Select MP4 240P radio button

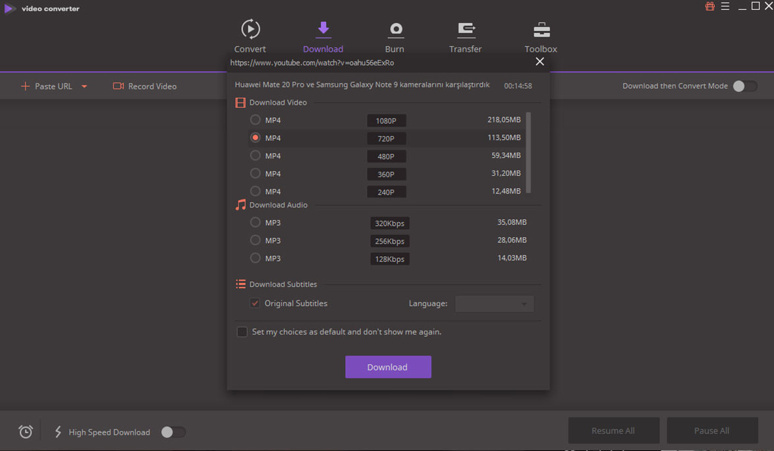(x=255, y=191)
